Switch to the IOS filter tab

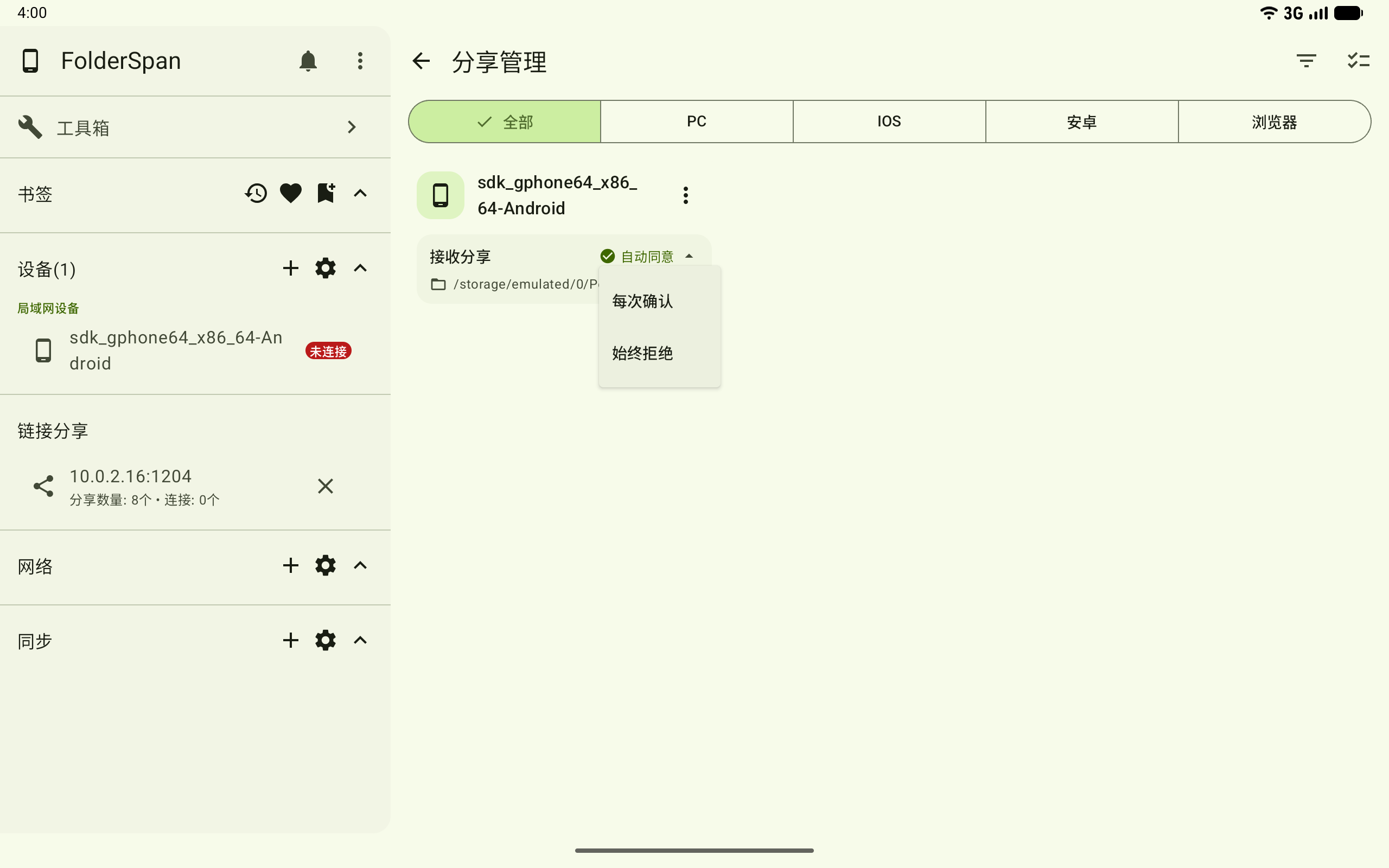click(x=889, y=122)
